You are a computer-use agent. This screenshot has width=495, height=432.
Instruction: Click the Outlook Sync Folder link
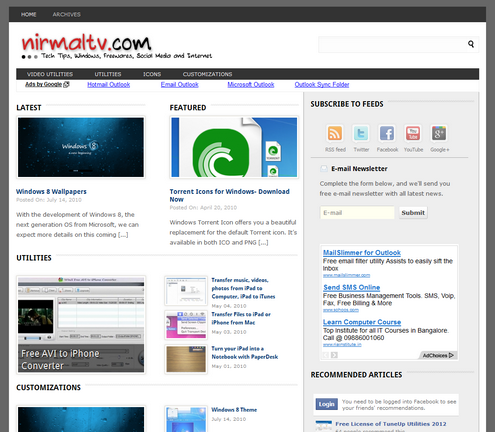pos(322,85)
